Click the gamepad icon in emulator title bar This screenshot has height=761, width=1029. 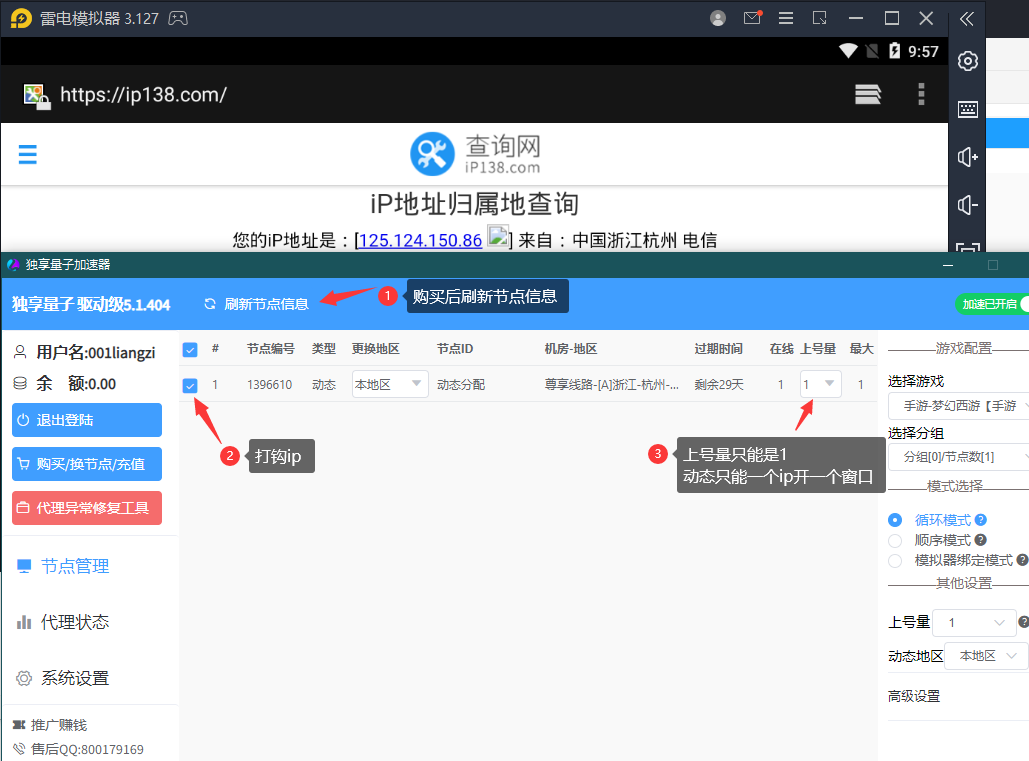pyautogui.click(x=178, y=18)
